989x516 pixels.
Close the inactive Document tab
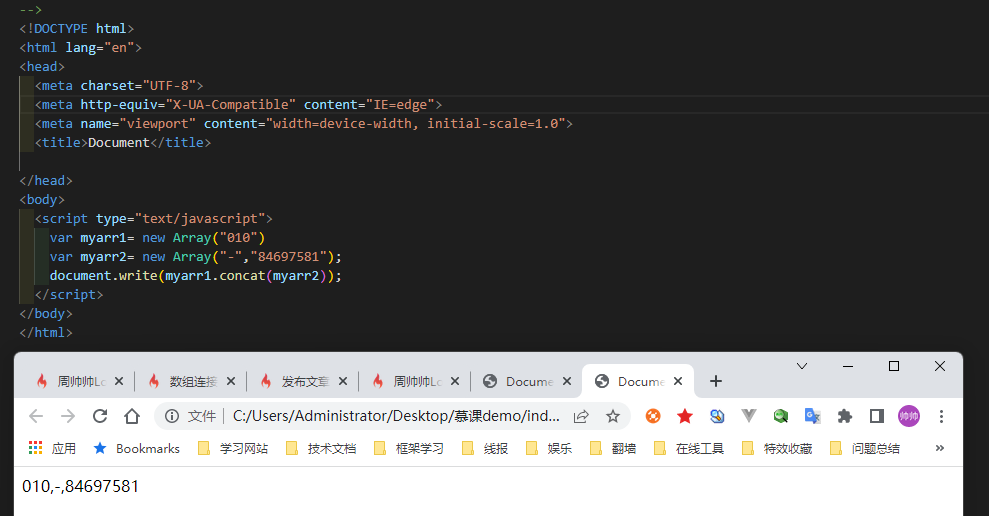coord(567,381)
